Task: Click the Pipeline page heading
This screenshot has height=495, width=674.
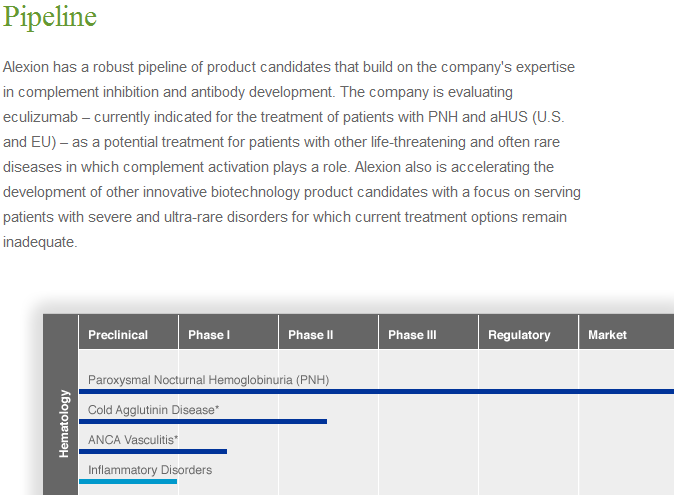Action: [50, 17]
